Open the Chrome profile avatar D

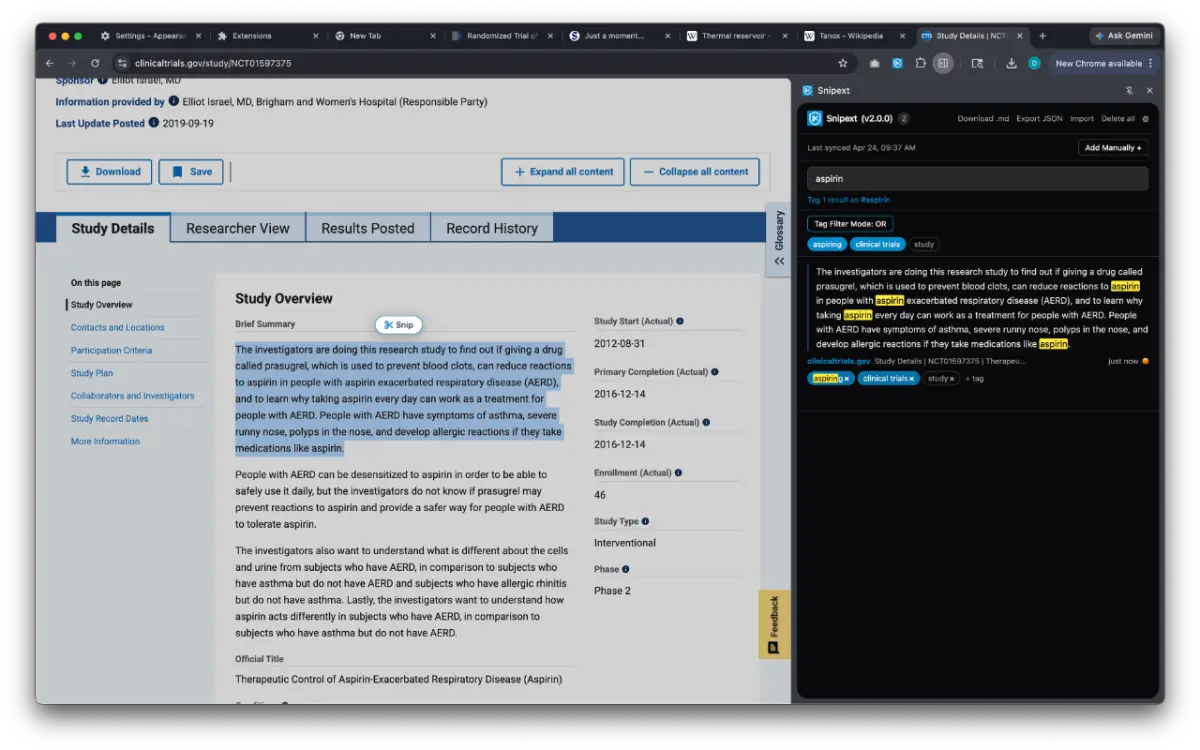click(x=1034, y=63)
